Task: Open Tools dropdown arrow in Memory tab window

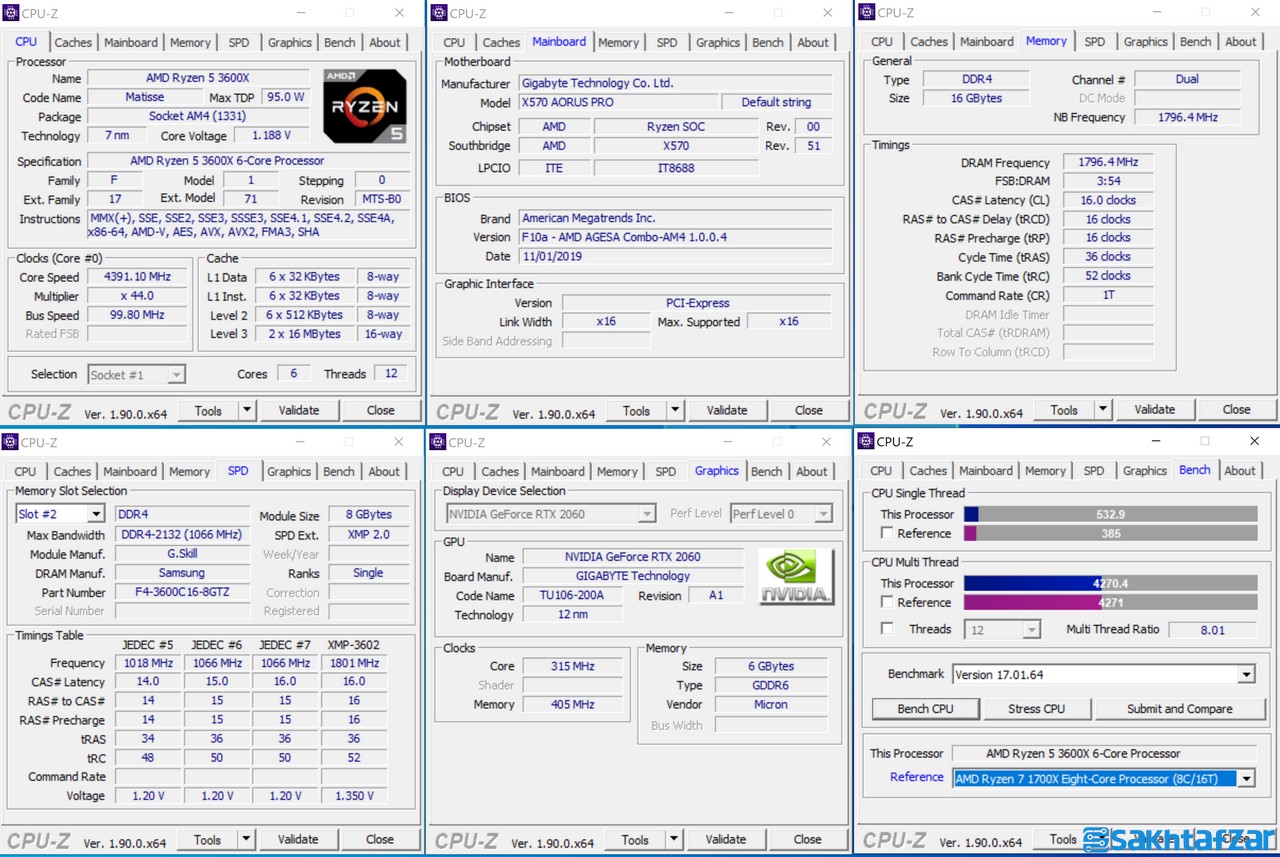Action: (x=1103, y=409)
